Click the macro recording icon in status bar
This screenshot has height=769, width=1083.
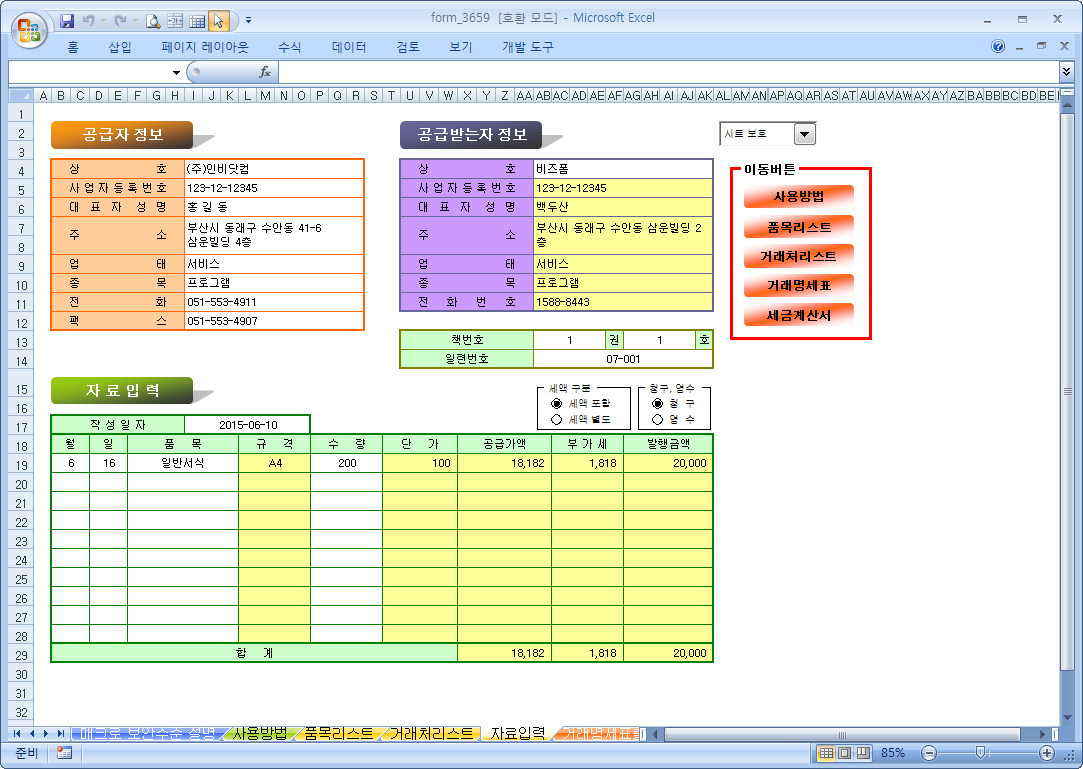[x=65, y=752]
